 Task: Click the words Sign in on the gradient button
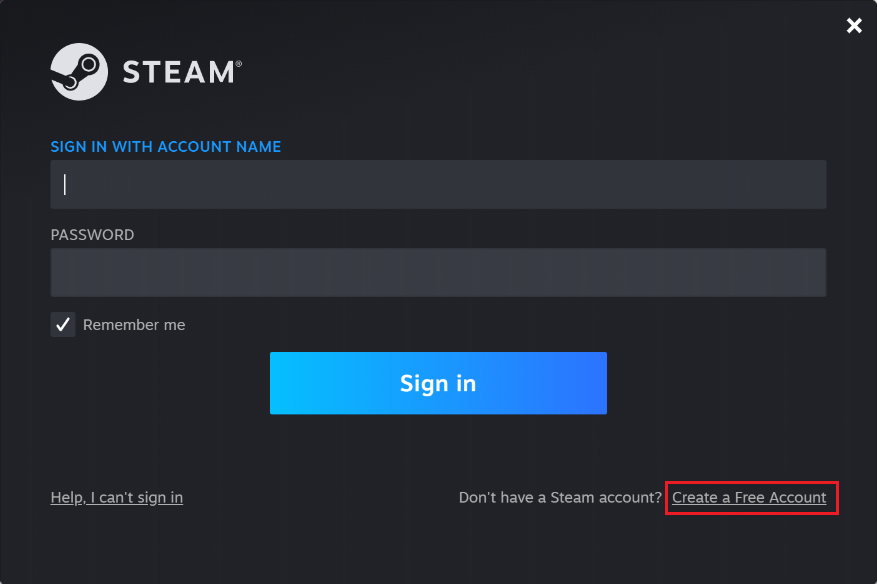(438, 384)
